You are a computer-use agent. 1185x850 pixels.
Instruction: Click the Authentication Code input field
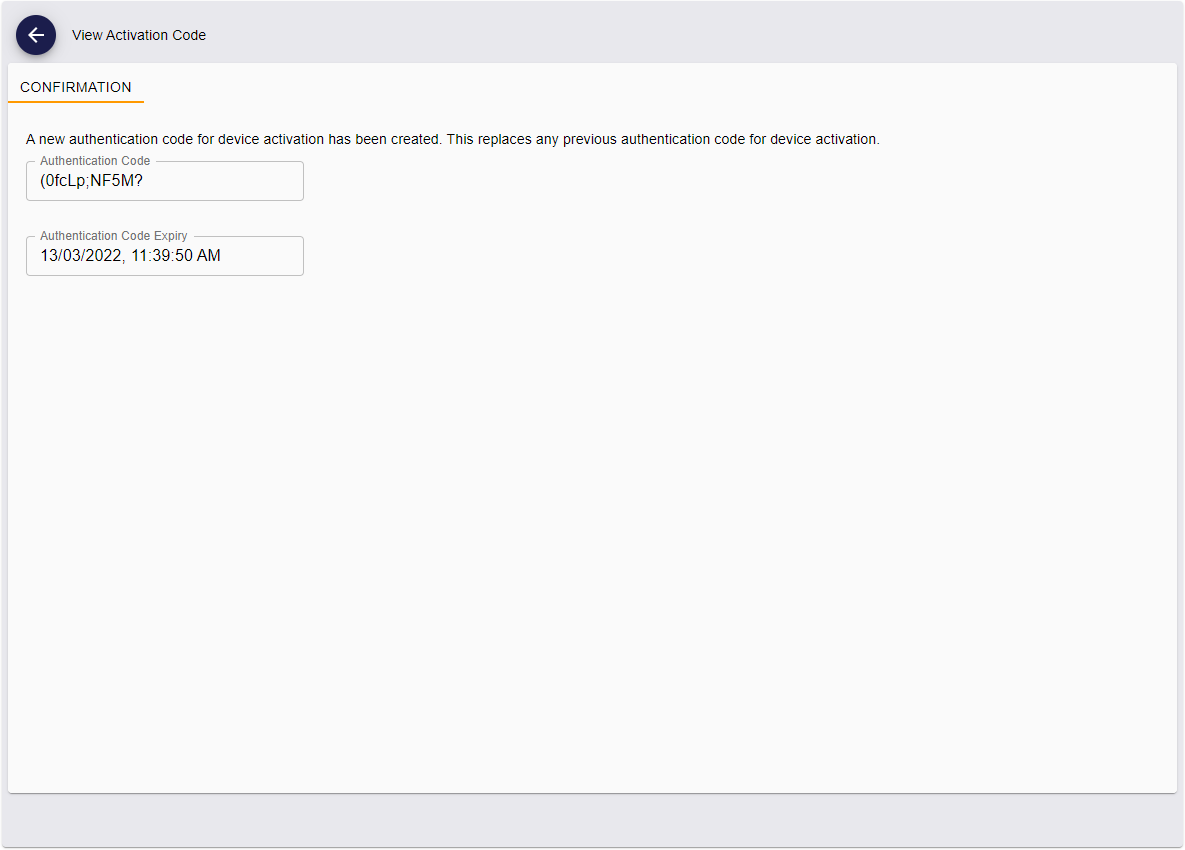[165, 181]
